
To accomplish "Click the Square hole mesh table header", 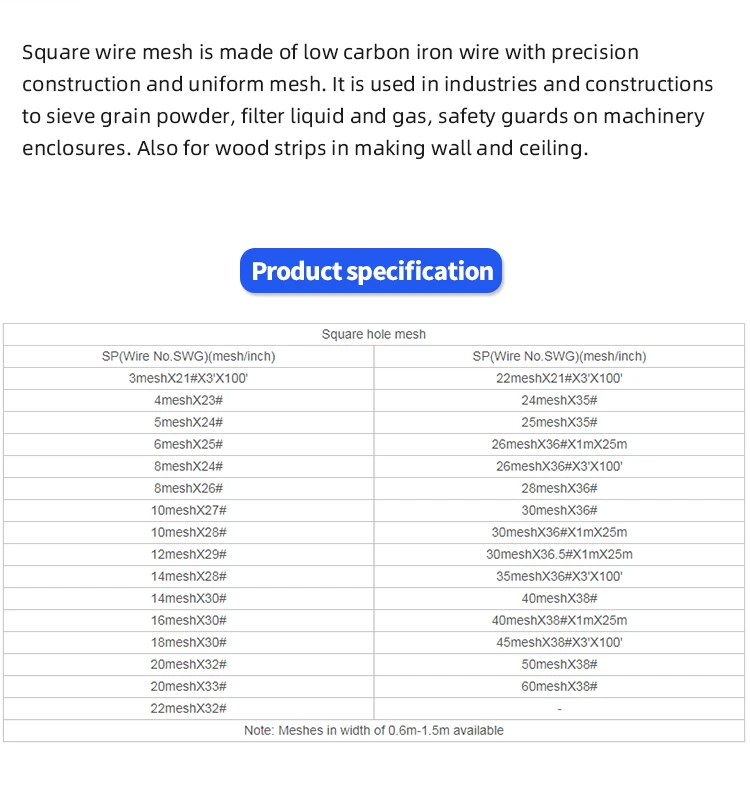I will [373, 334].
